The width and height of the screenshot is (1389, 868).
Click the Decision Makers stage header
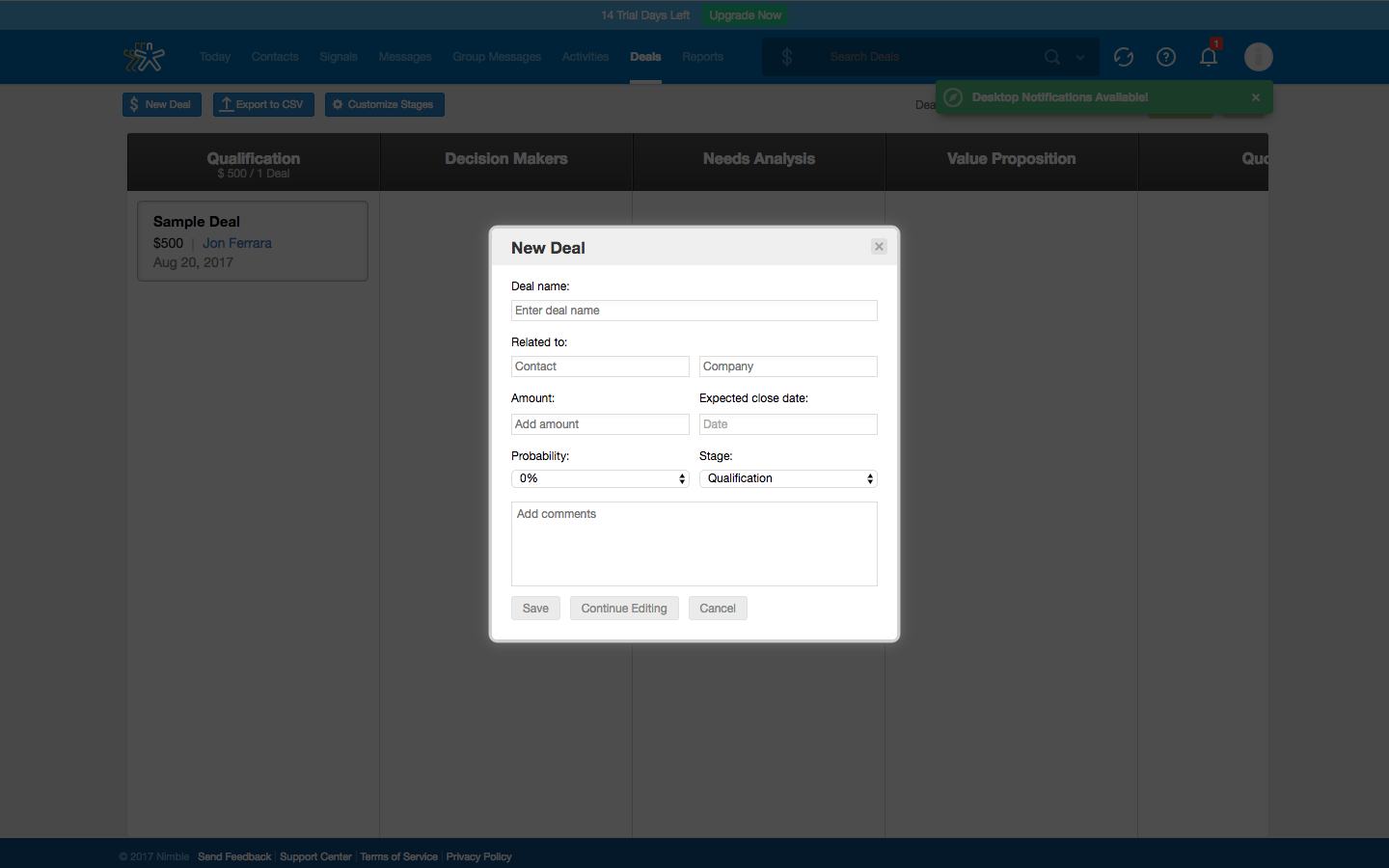506,162
